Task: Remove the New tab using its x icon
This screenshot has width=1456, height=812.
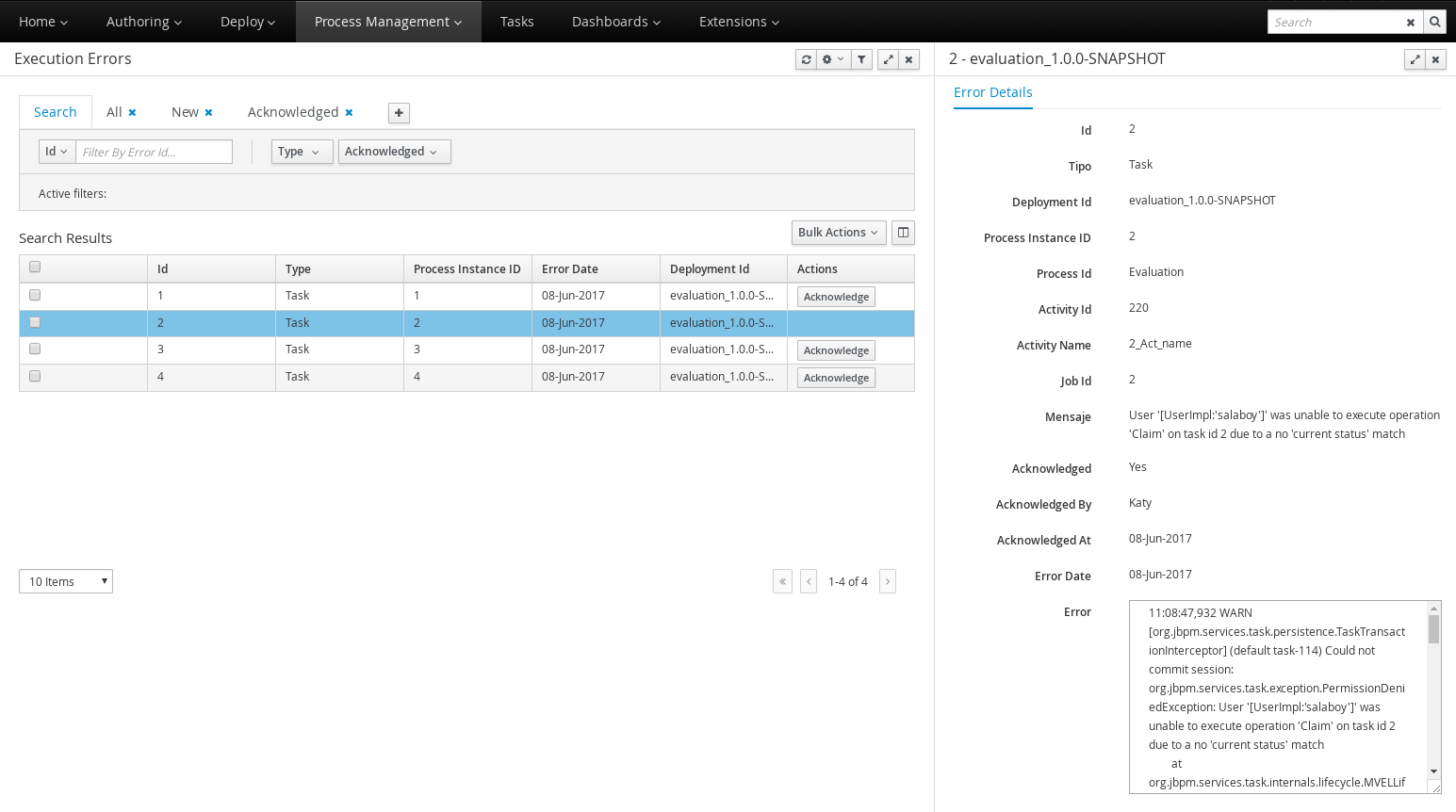Action: click(208, 113)
